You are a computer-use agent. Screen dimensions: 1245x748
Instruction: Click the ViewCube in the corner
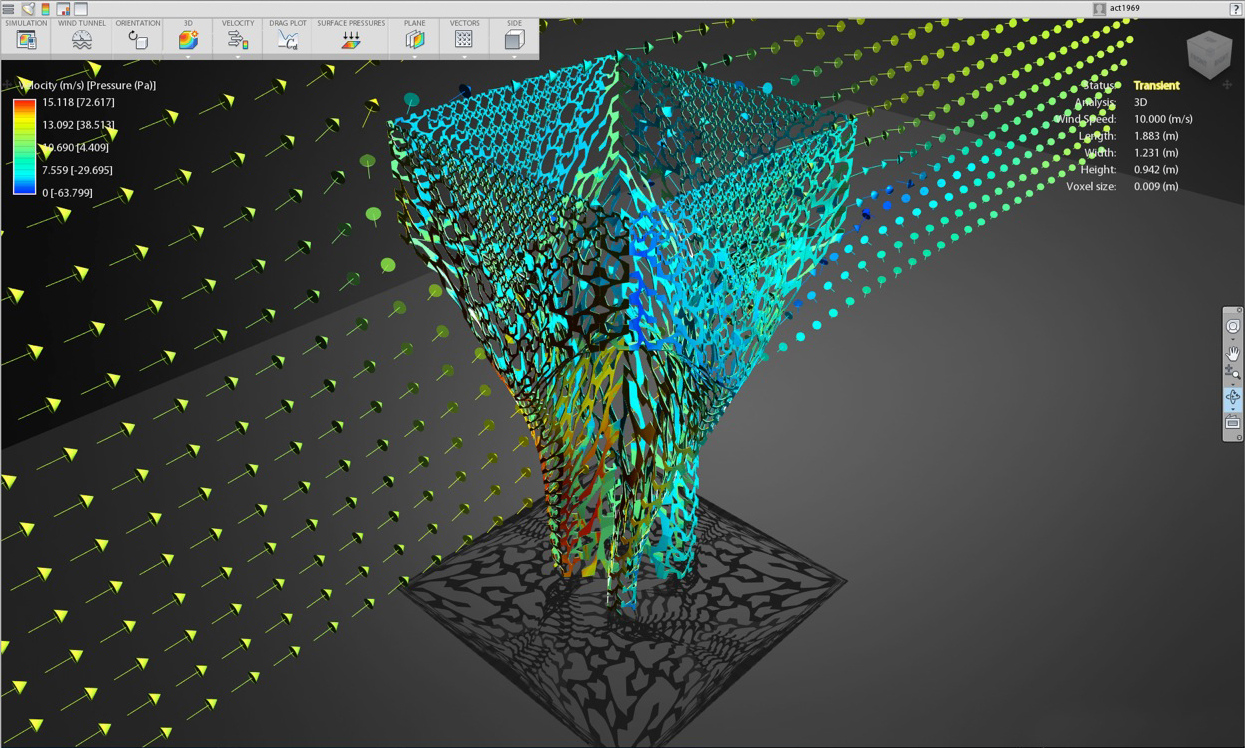tap(1209, 53)
